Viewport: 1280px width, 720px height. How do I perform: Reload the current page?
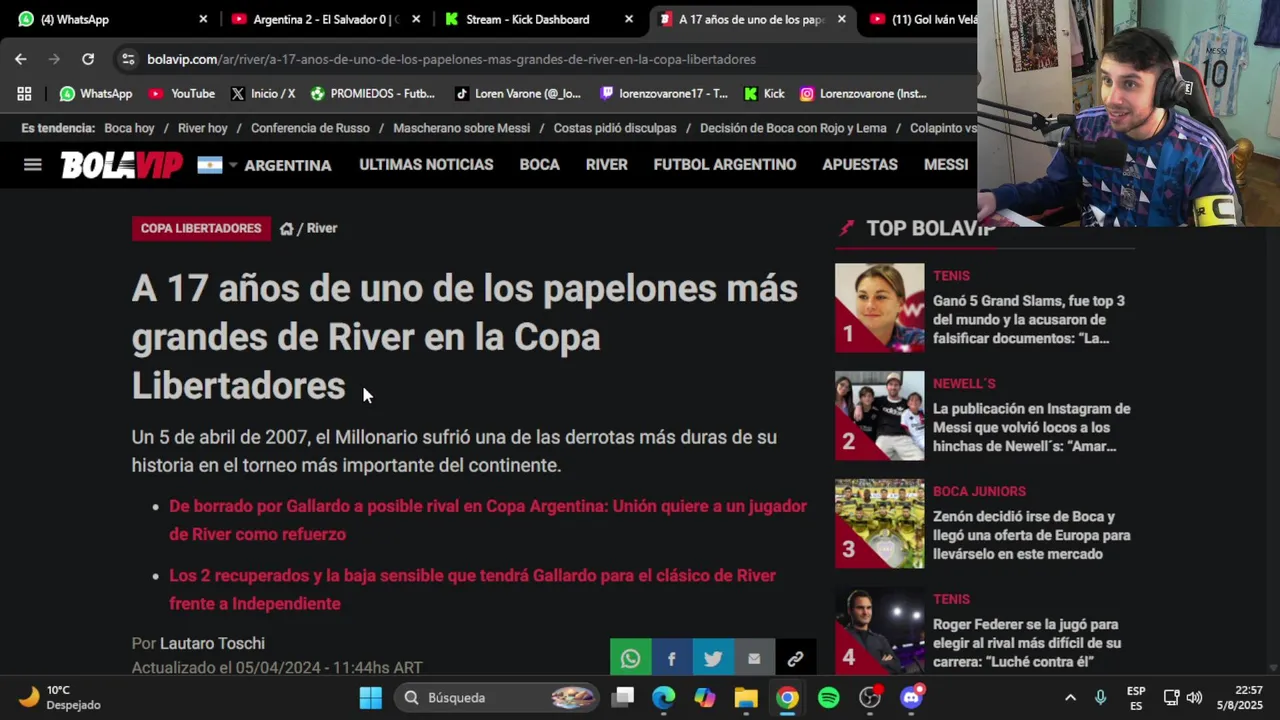click(88, 59)
